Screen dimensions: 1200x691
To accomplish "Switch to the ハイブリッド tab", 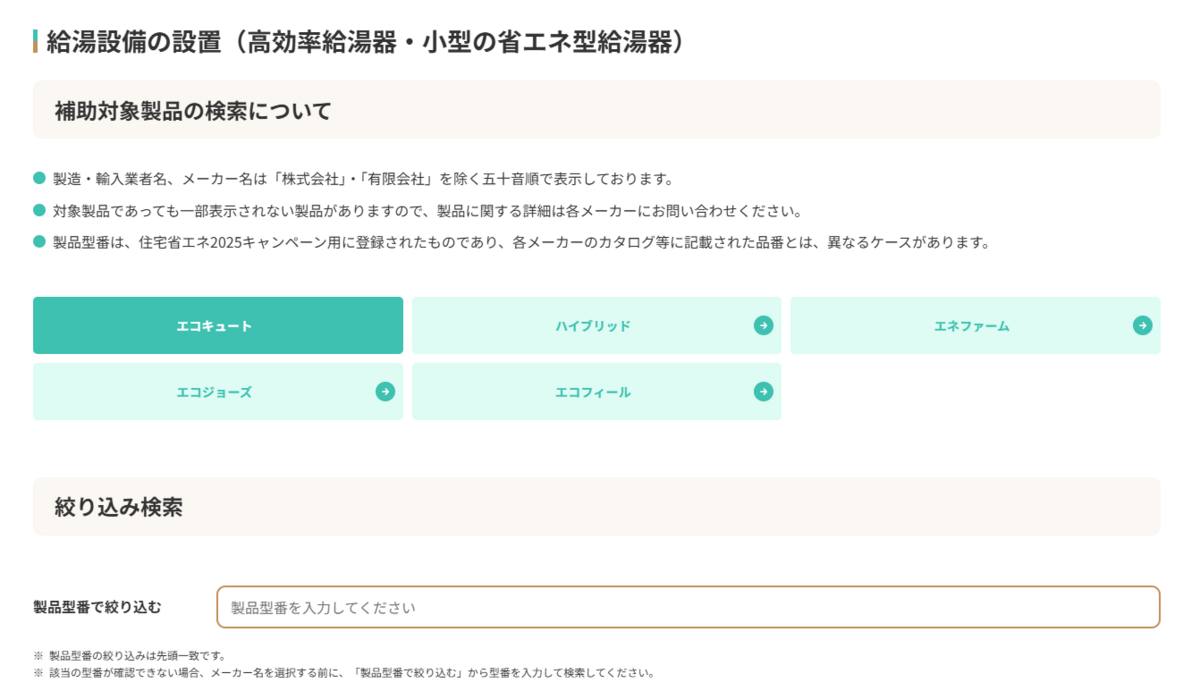I will tap(596, 325).
